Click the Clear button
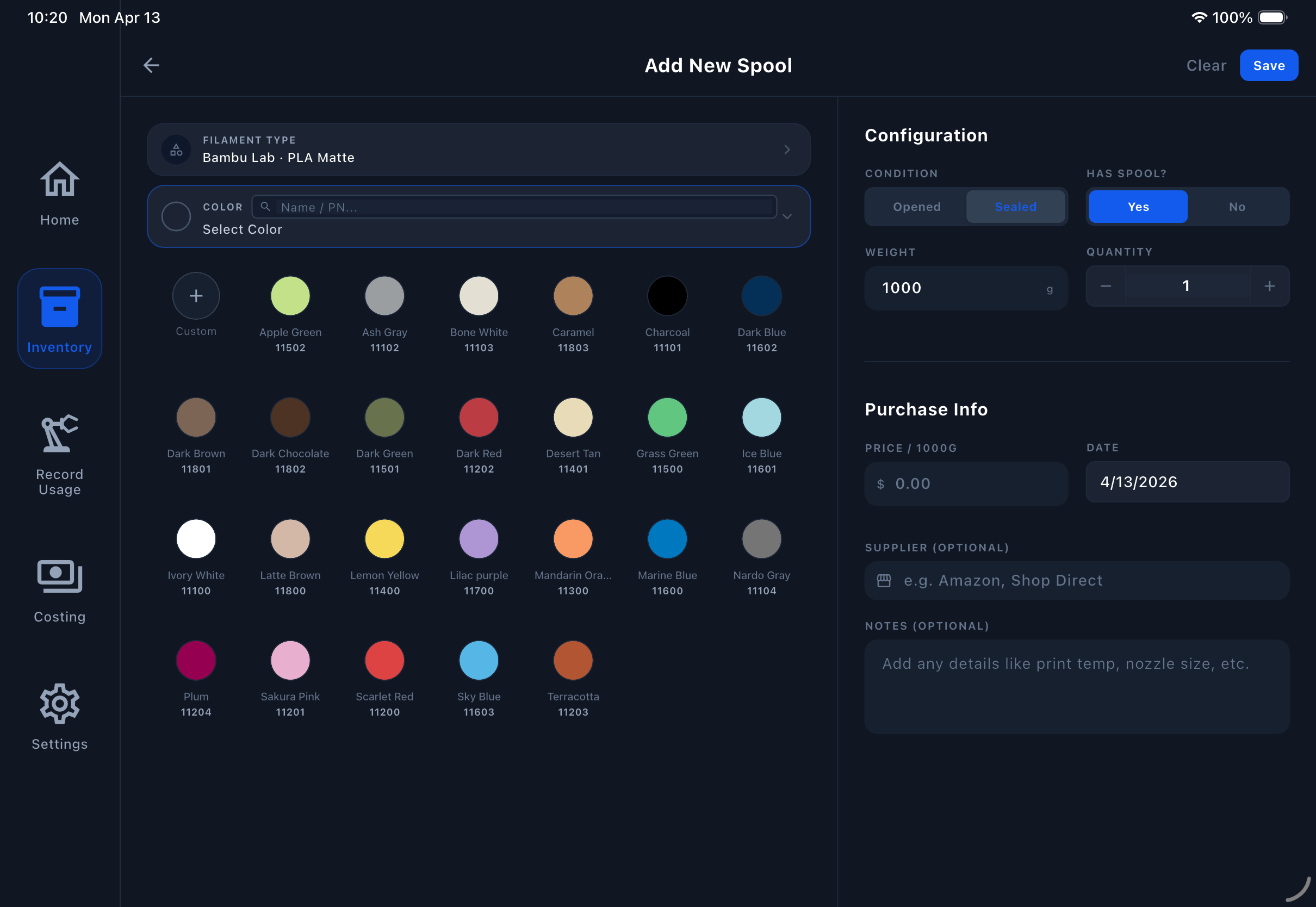1316x907 pixels. click(1205, 65)
